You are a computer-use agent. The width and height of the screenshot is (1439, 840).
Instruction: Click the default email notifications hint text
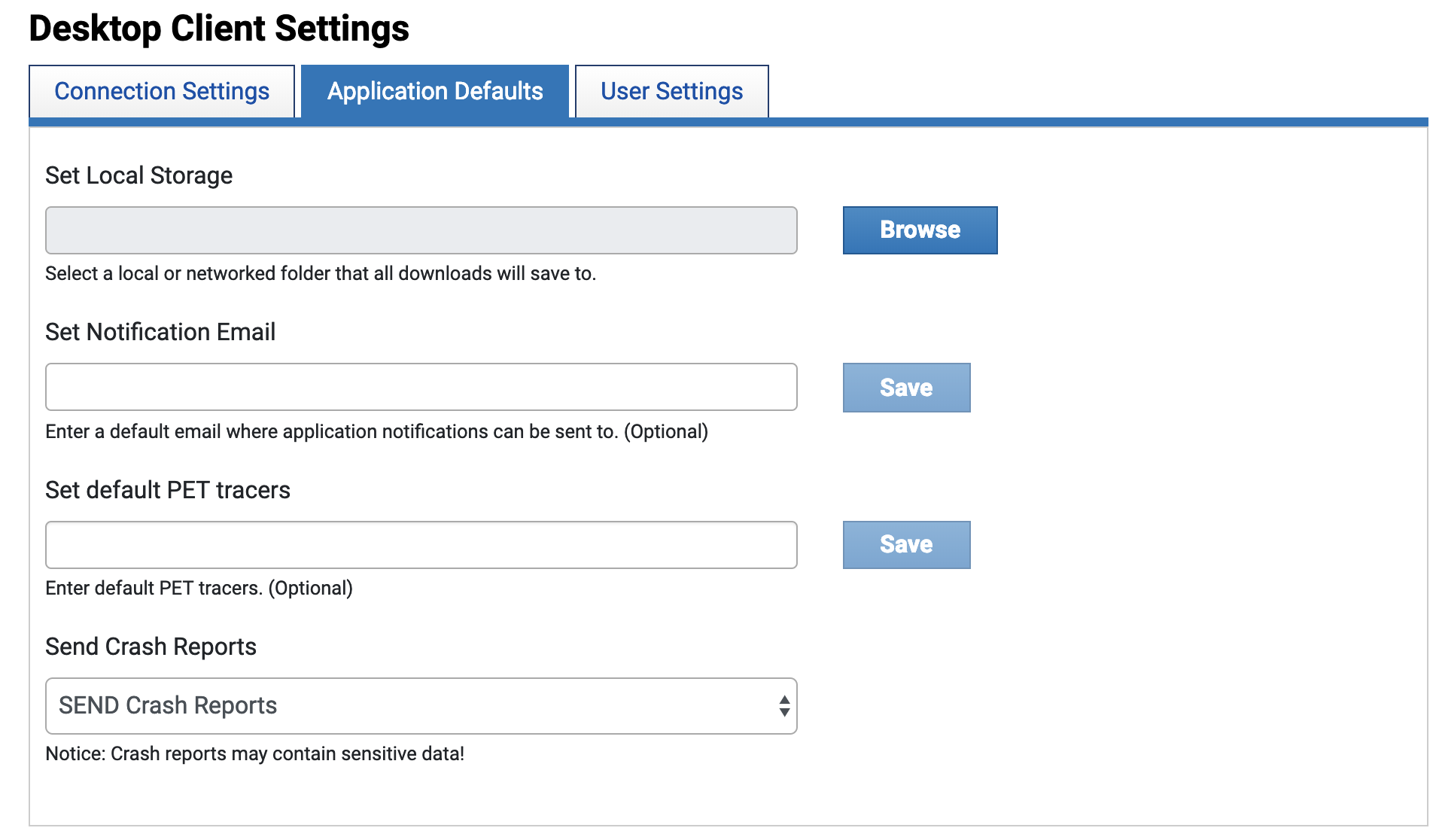pyautogui.click(x=376, y=431)
